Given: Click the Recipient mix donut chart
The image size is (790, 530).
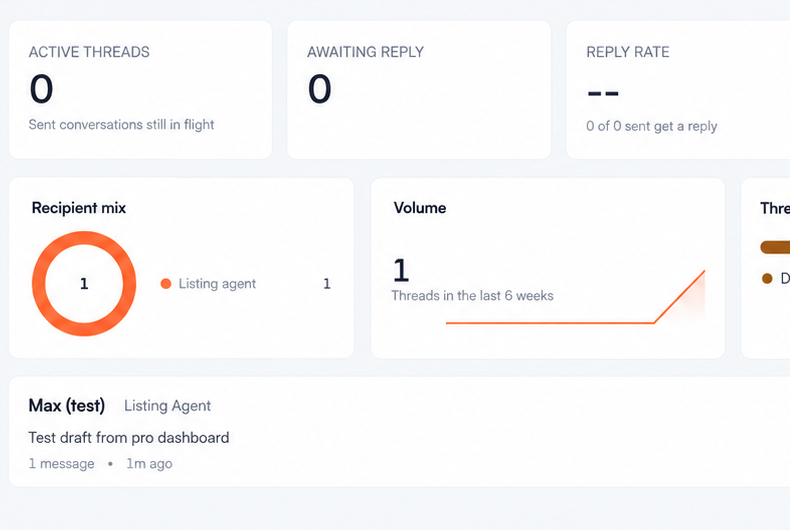Looking at the screenshot, I should click(84, 284).
